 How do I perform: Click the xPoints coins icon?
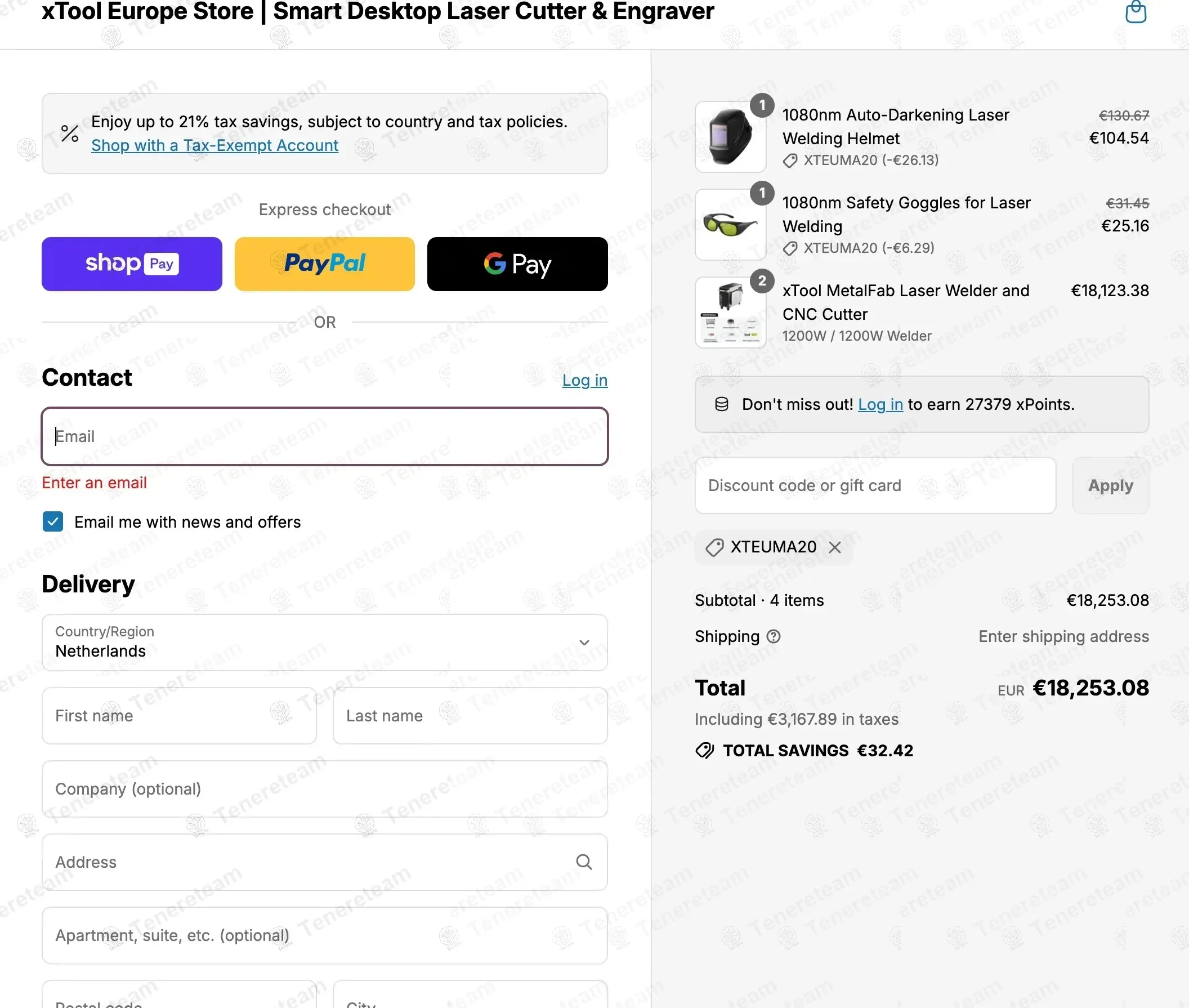(x=722, y=404)
